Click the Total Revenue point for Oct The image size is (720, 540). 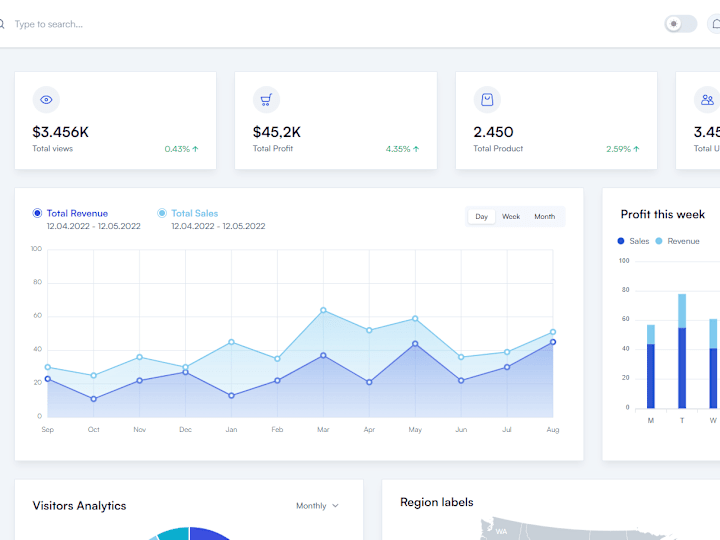coord(94,399)
